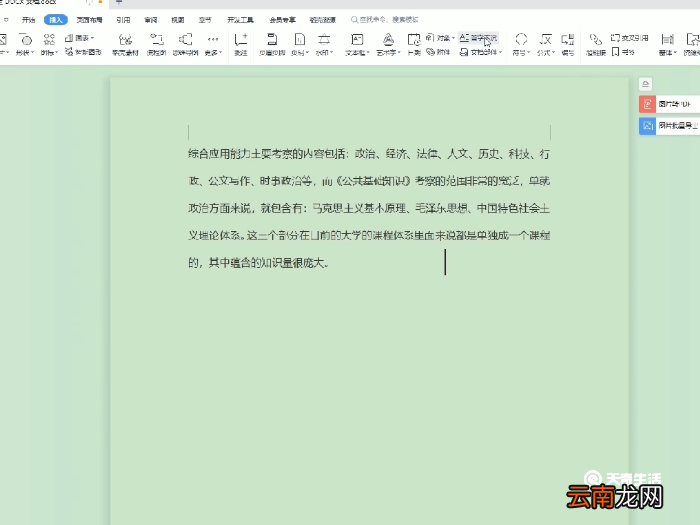Insert a 交叉引用 cross-reference
Viewport: 700px width, 525px height.
pos(629,38)
